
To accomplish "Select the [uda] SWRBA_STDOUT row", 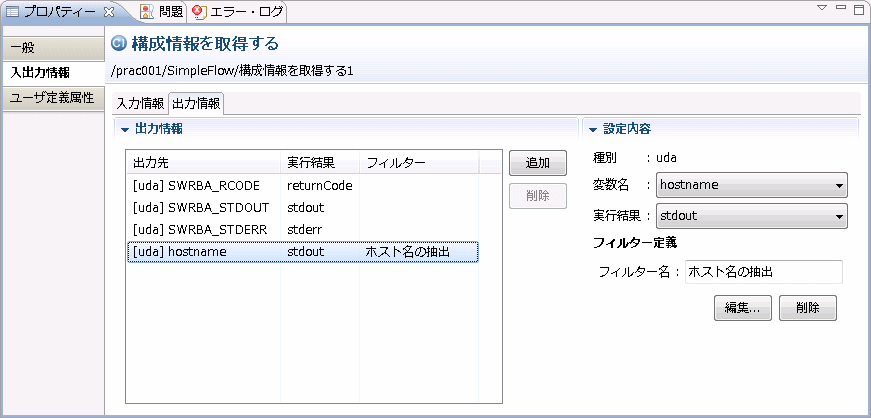I will (303, 207).
